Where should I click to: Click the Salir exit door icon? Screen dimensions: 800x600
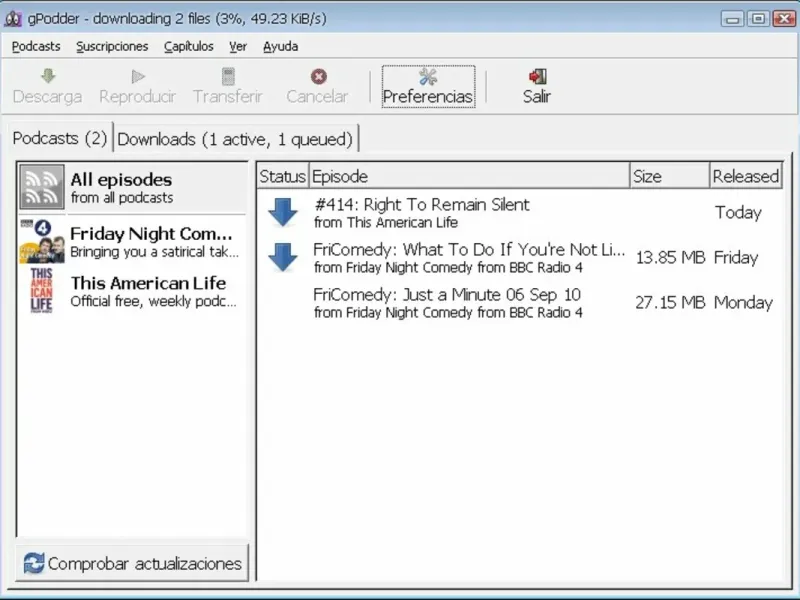coord(537,77)
